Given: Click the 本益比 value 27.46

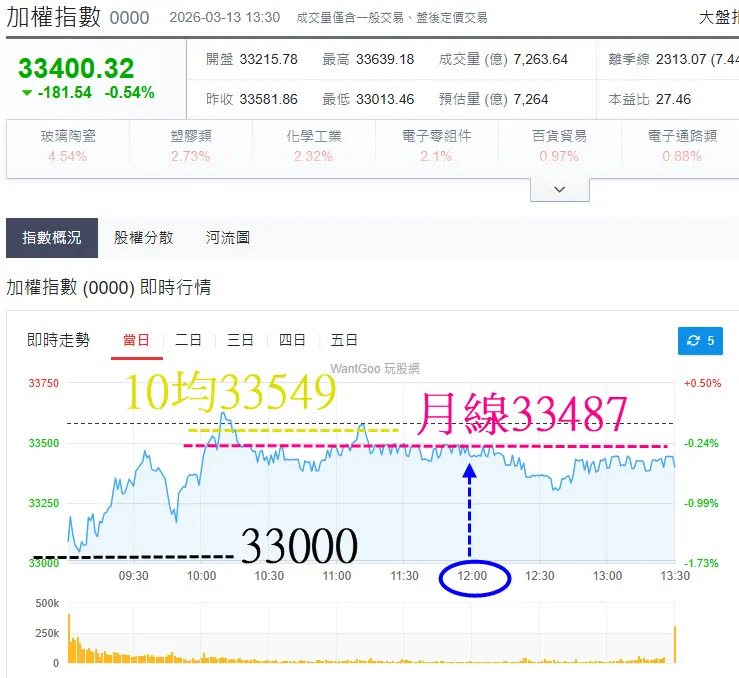Looking at the screenshot, I should point(673,99).
